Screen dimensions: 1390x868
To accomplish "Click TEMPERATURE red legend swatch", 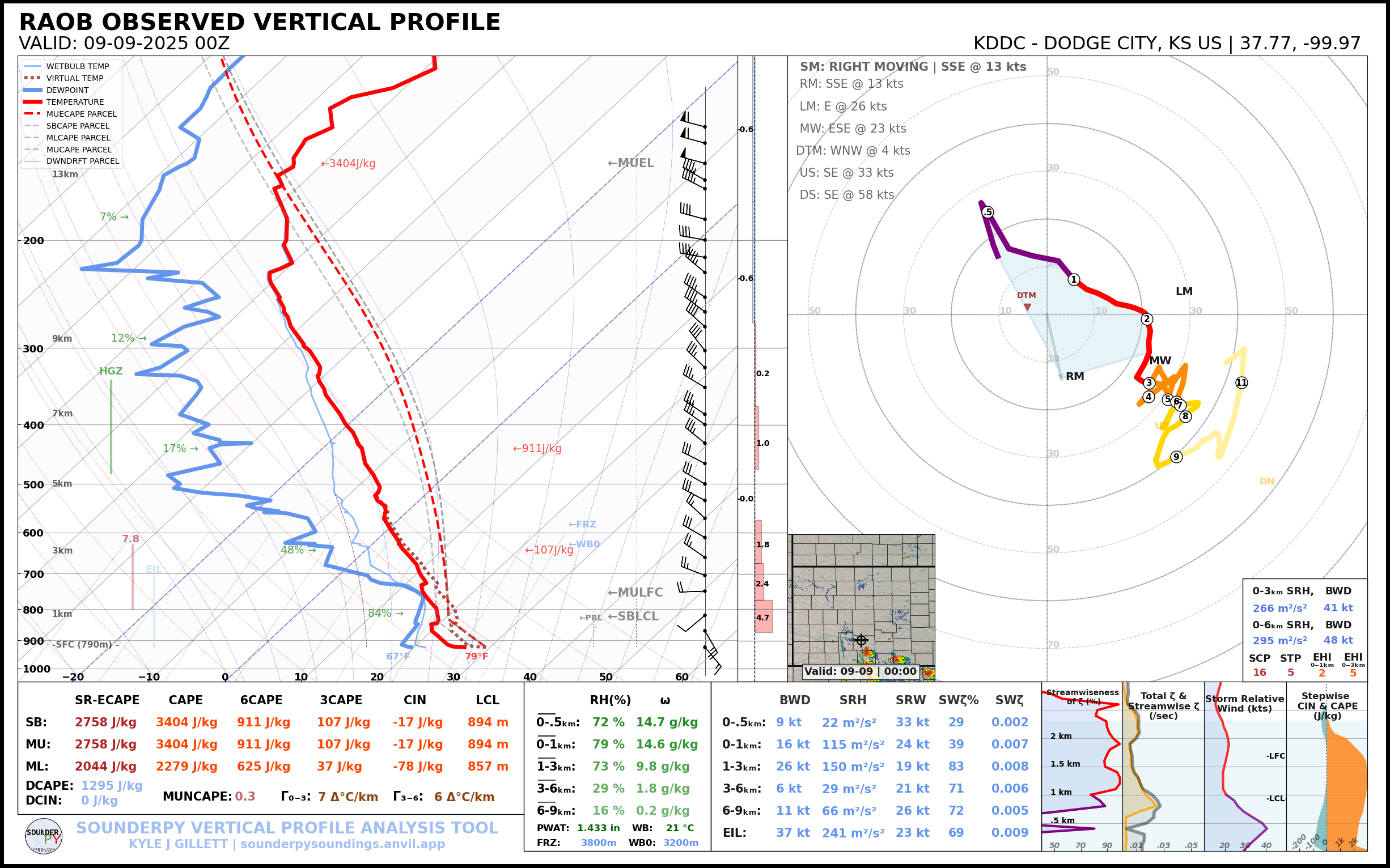I will coord(33,102).
